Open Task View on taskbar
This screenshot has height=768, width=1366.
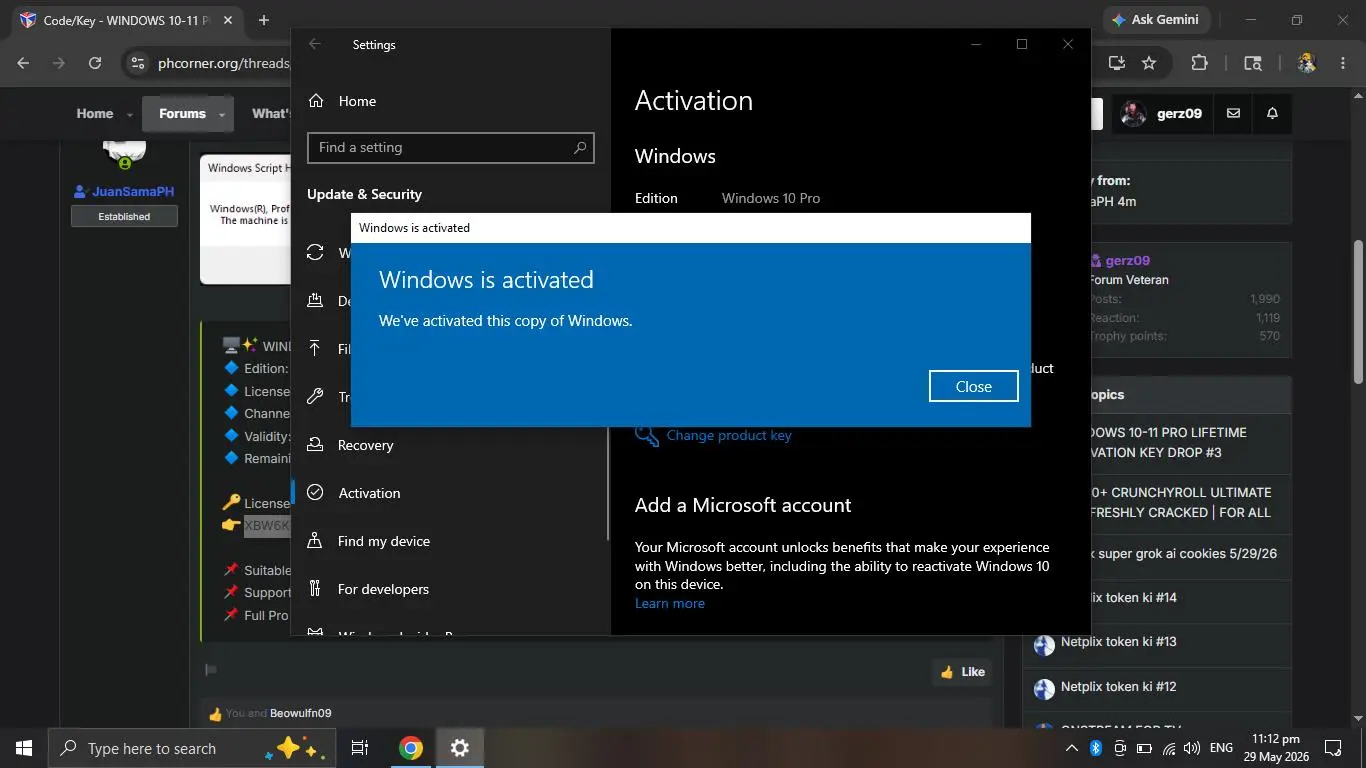pos(360,748)
